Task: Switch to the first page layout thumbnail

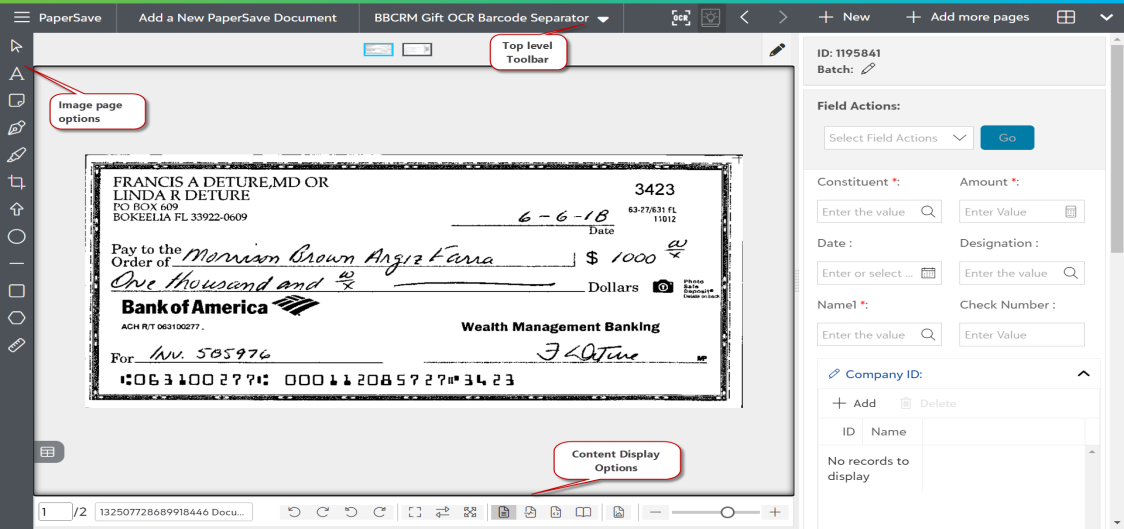Action: [x=378, y=49]
